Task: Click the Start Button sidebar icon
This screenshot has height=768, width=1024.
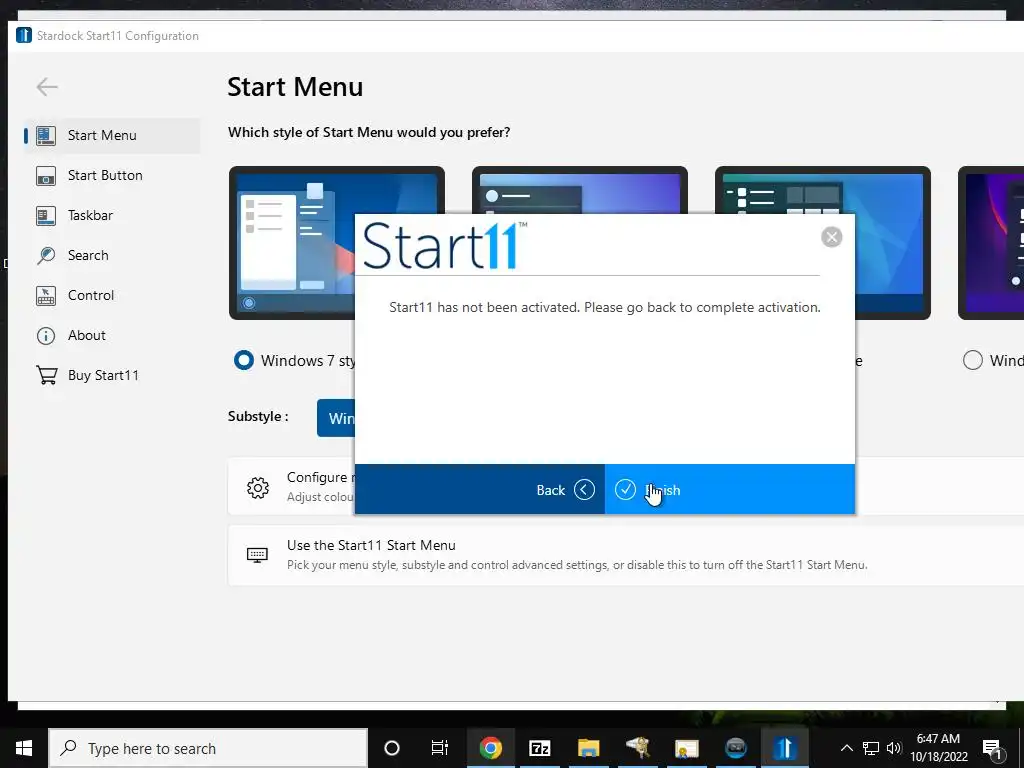Action: (46, 176)
